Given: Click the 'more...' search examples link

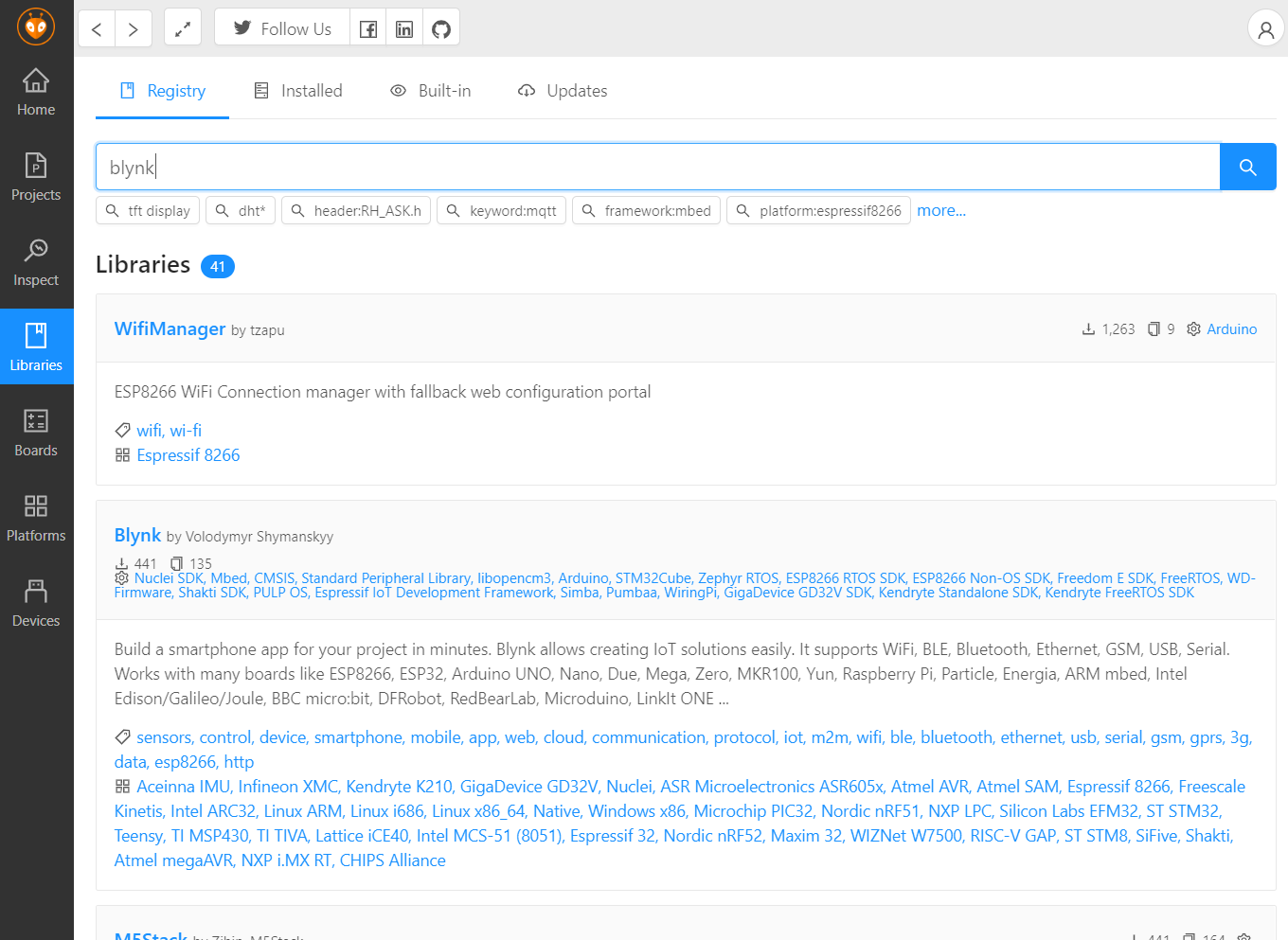Looking at the screenshot, I should [x=941, y=210].
